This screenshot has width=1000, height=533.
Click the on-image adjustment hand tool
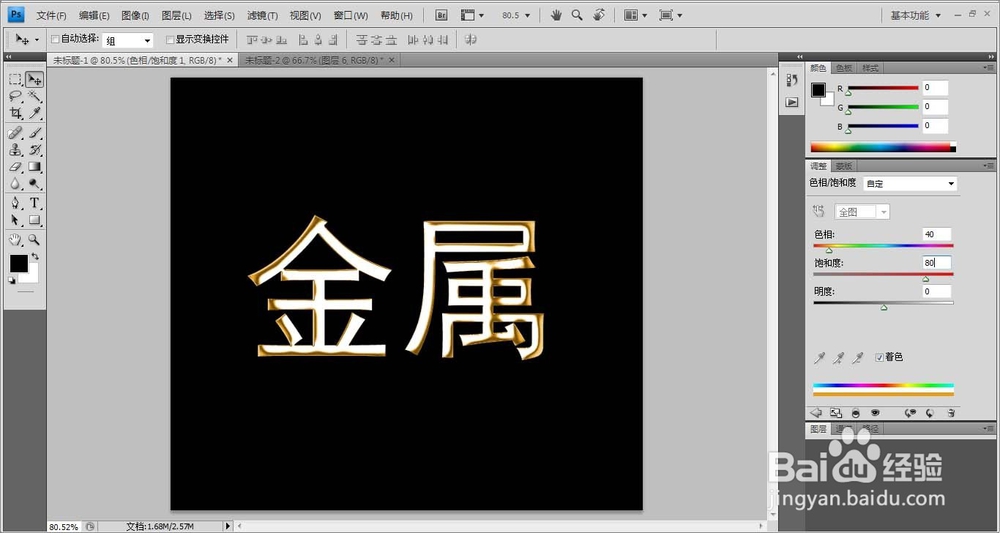coord(819,212)
